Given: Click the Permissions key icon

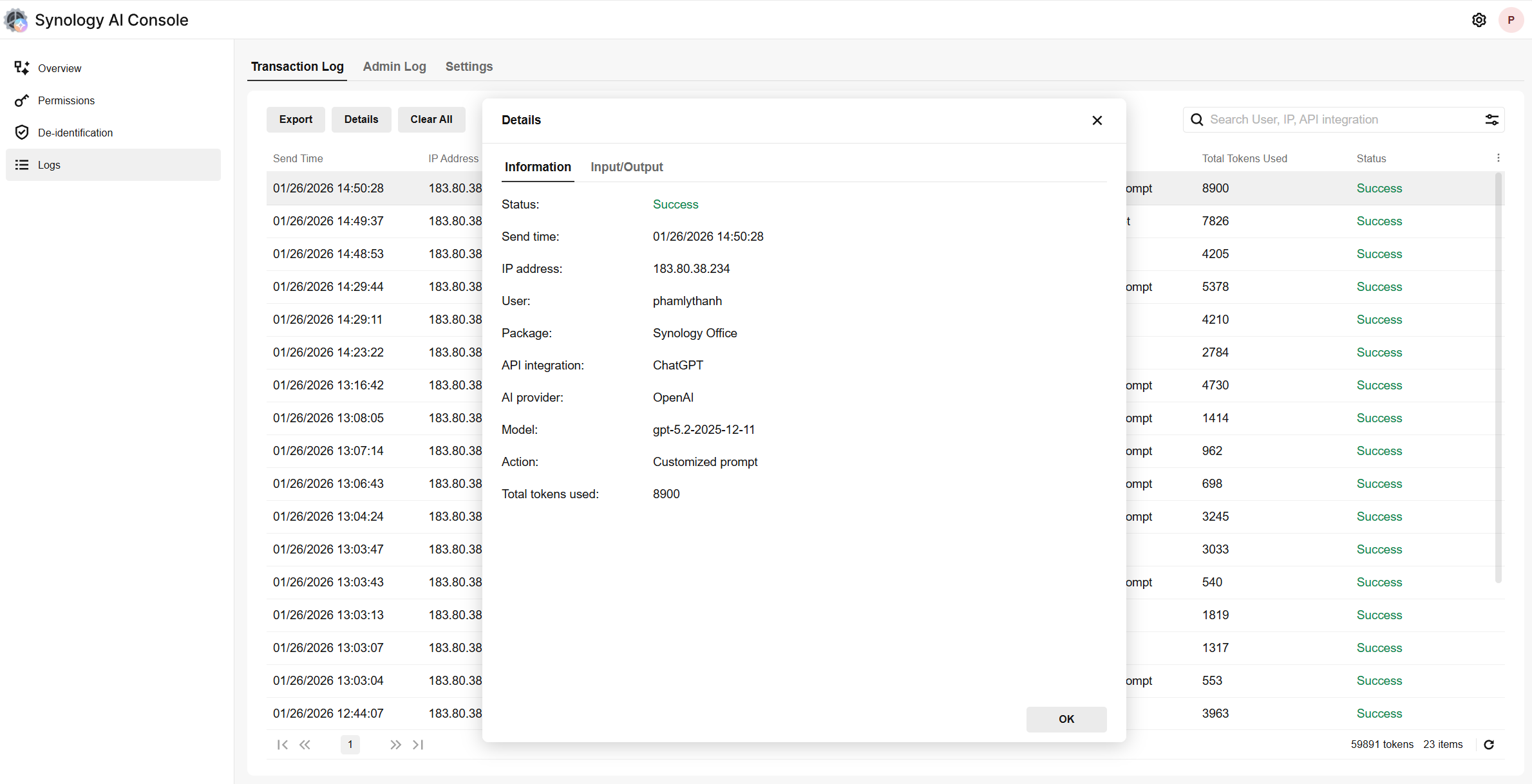Looking at the screenshot, I should tap(22, 100).
